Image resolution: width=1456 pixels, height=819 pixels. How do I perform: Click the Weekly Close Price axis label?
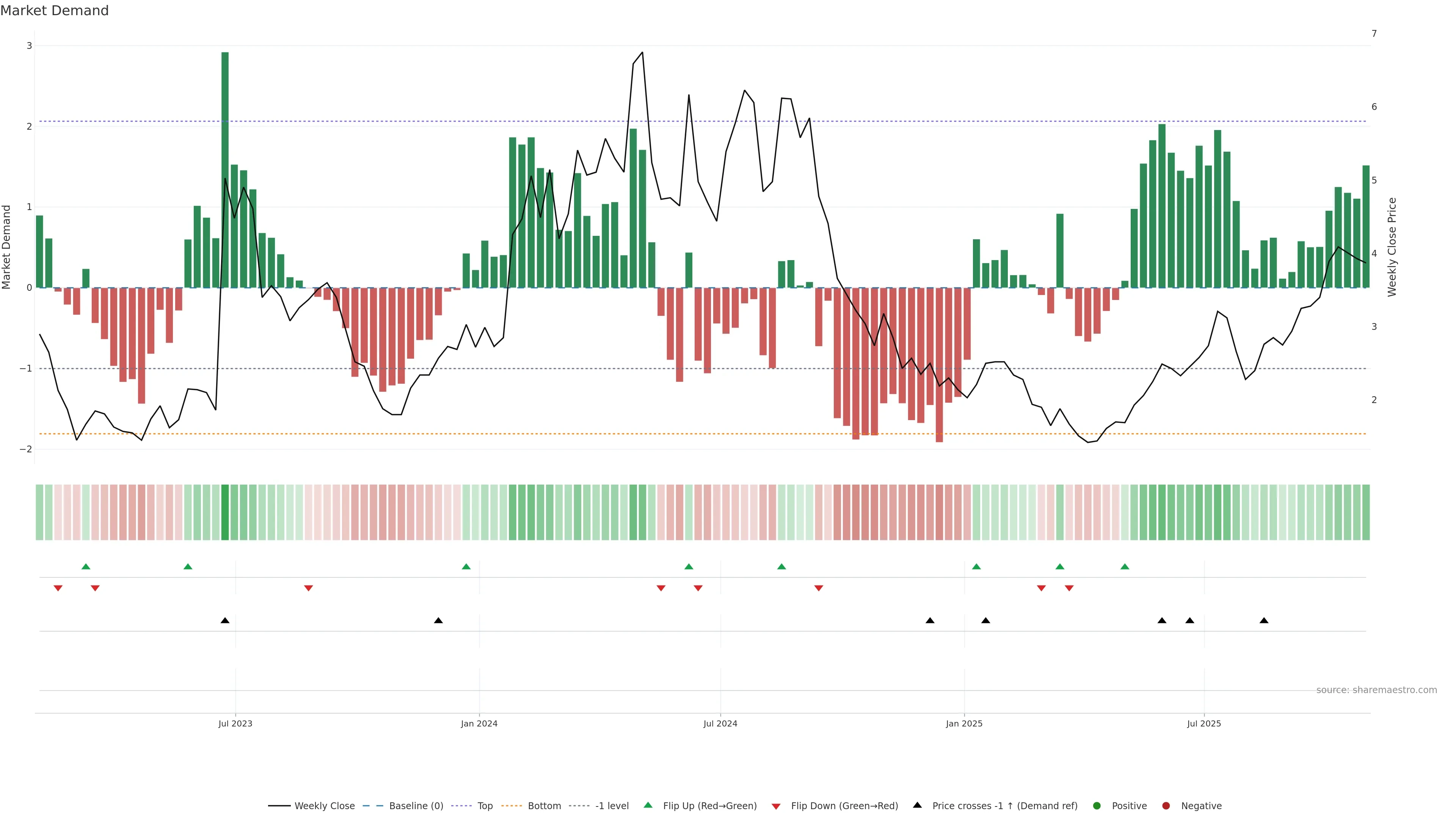click(1392, 247)
